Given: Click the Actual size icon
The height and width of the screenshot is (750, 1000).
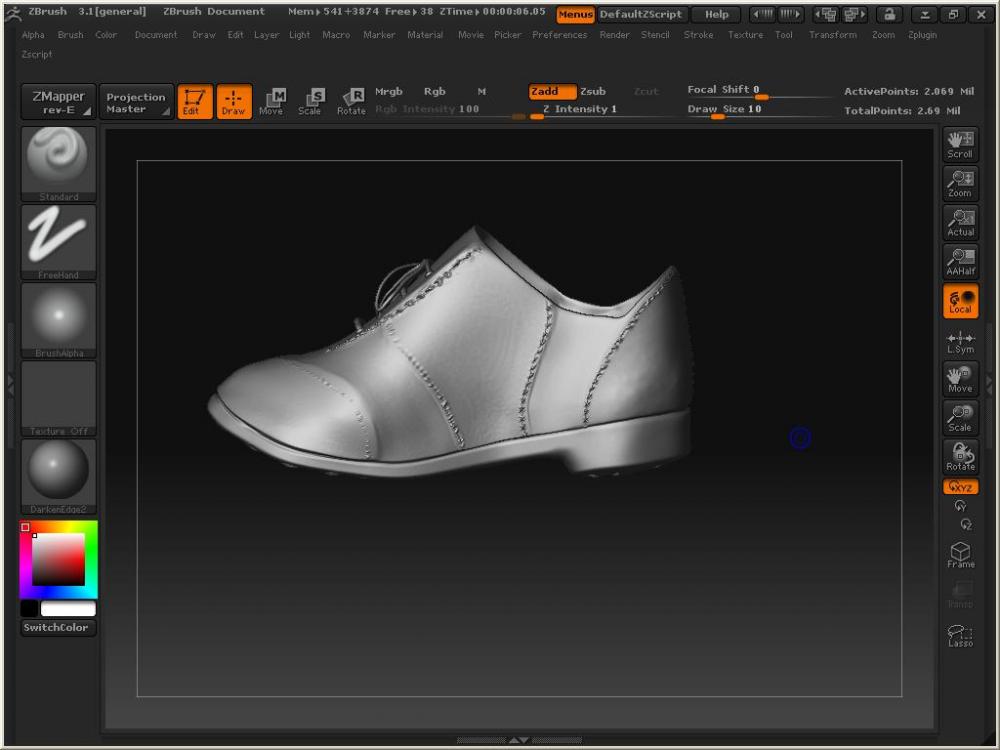Looking at the screenshot, I should (960, 223).
